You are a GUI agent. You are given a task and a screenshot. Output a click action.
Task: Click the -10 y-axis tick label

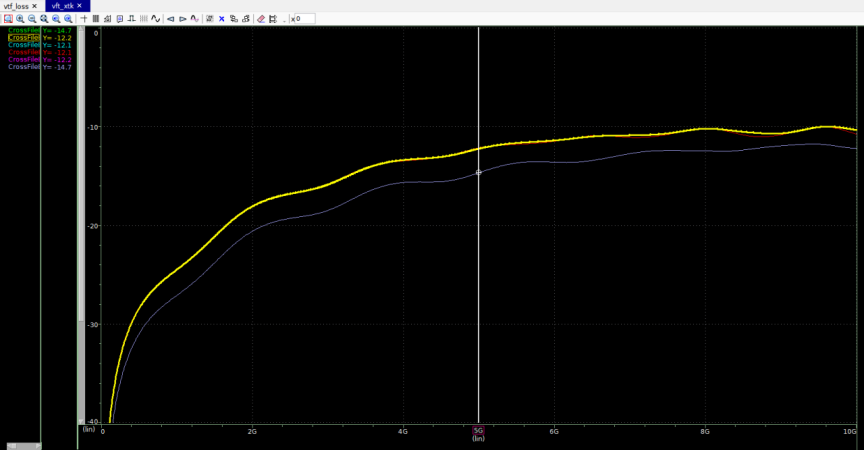pos(94,127)
